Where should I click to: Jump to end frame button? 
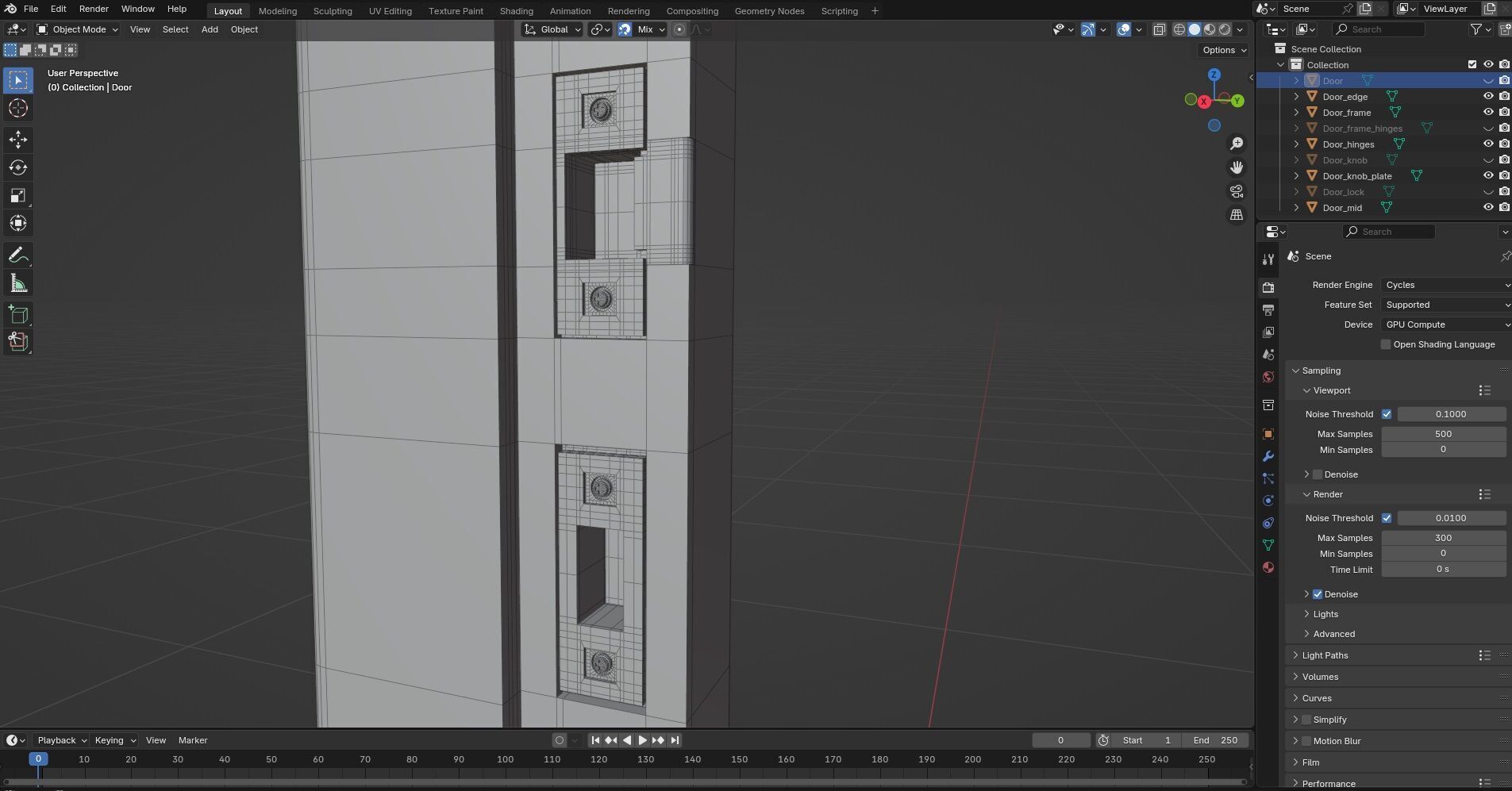[675, 740]
